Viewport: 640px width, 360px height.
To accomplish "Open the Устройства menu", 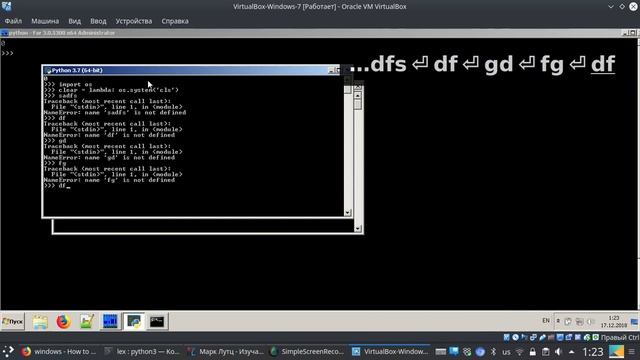I will click(133, 21).
